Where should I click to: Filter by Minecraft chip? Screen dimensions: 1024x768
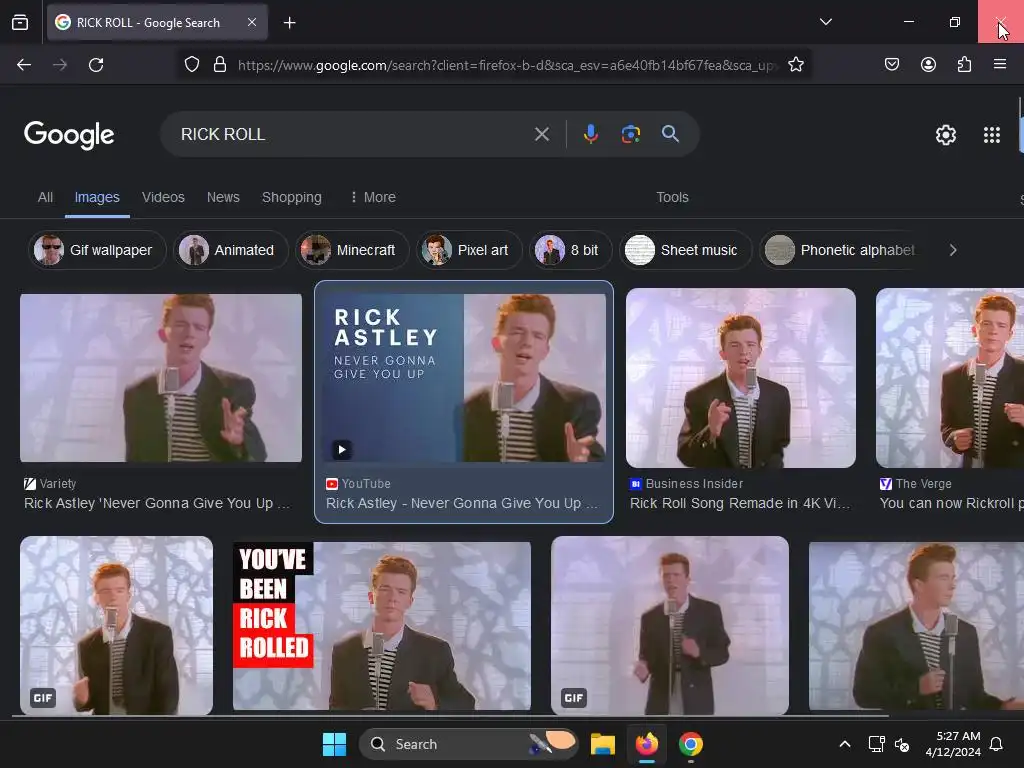coord(351,250)
